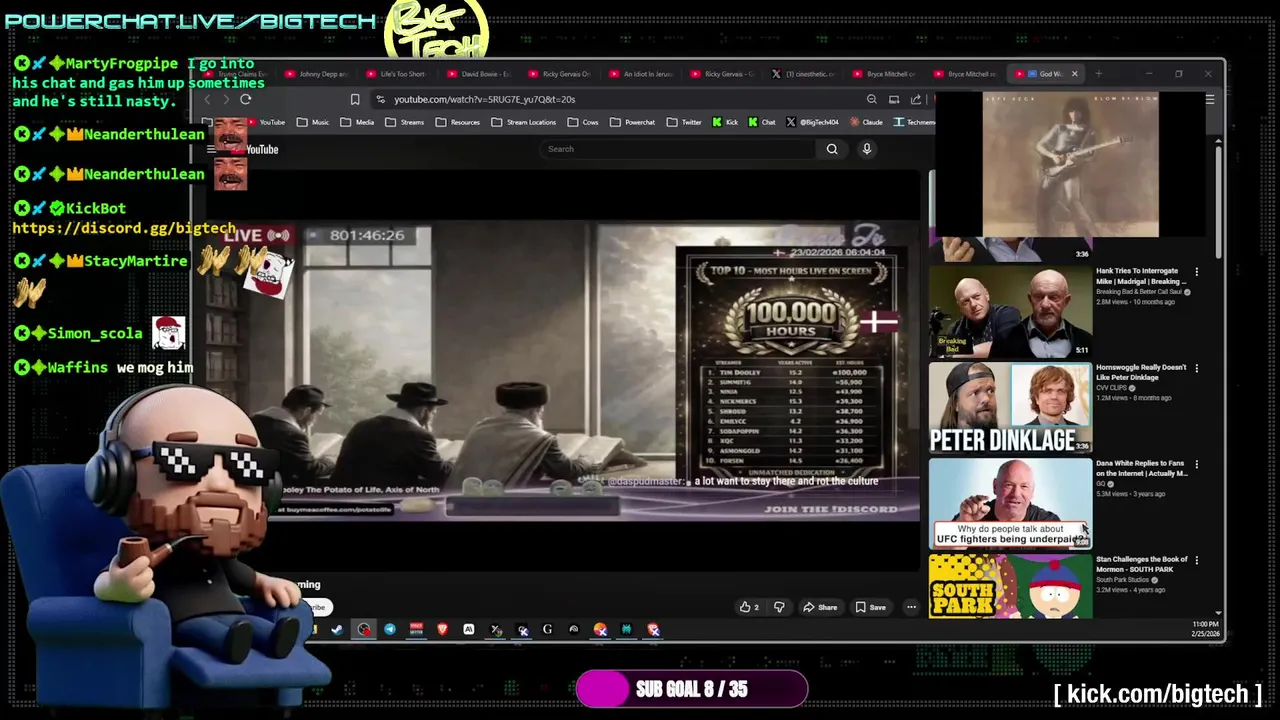Expand the Streams bookmarks folder
1280x720 pixels.
click(404, 122)
